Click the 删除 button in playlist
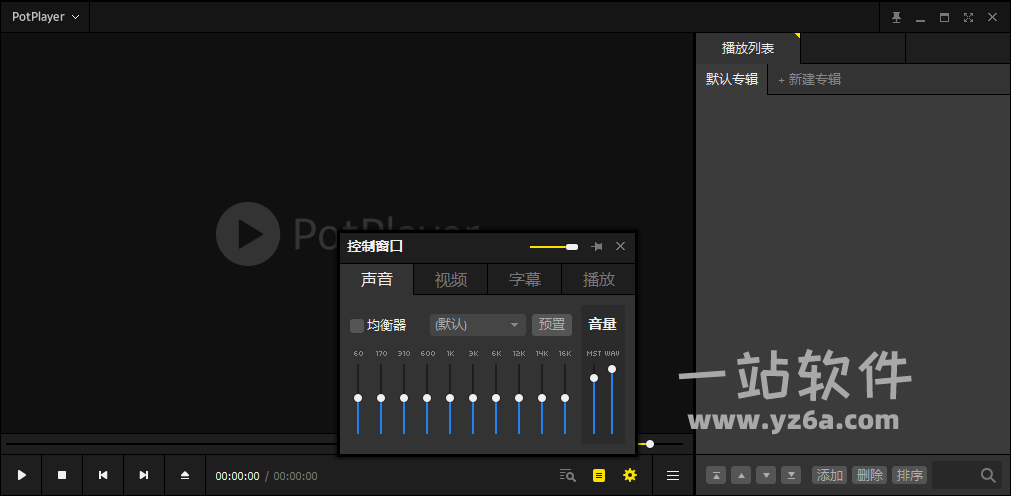Viewport: 1011px width, 496px height. click(869, 475)
